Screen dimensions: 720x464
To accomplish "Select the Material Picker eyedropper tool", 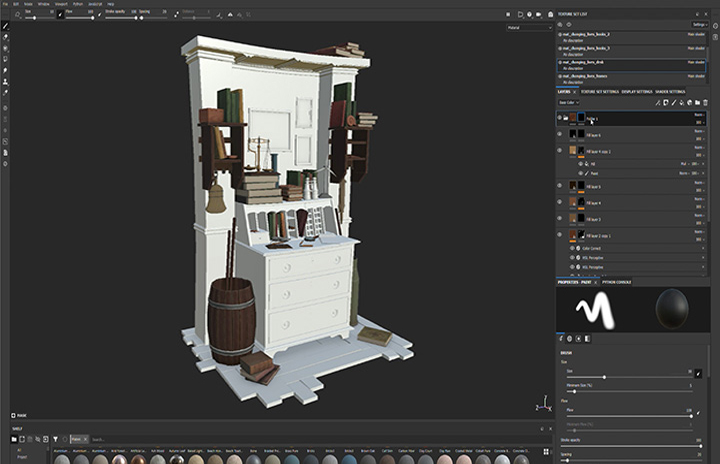I will click(6, 93).
